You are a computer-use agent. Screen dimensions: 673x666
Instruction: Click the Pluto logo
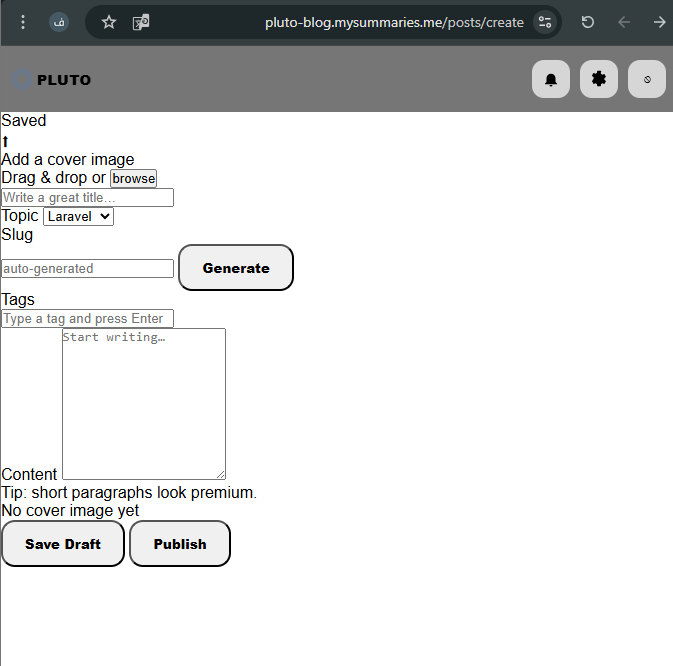pos(52,80)
